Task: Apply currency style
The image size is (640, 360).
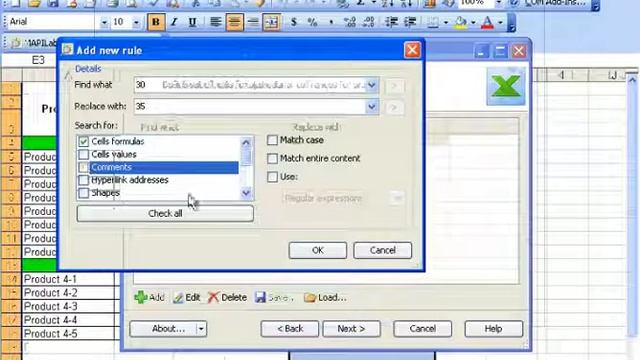Action: (293, 22)
